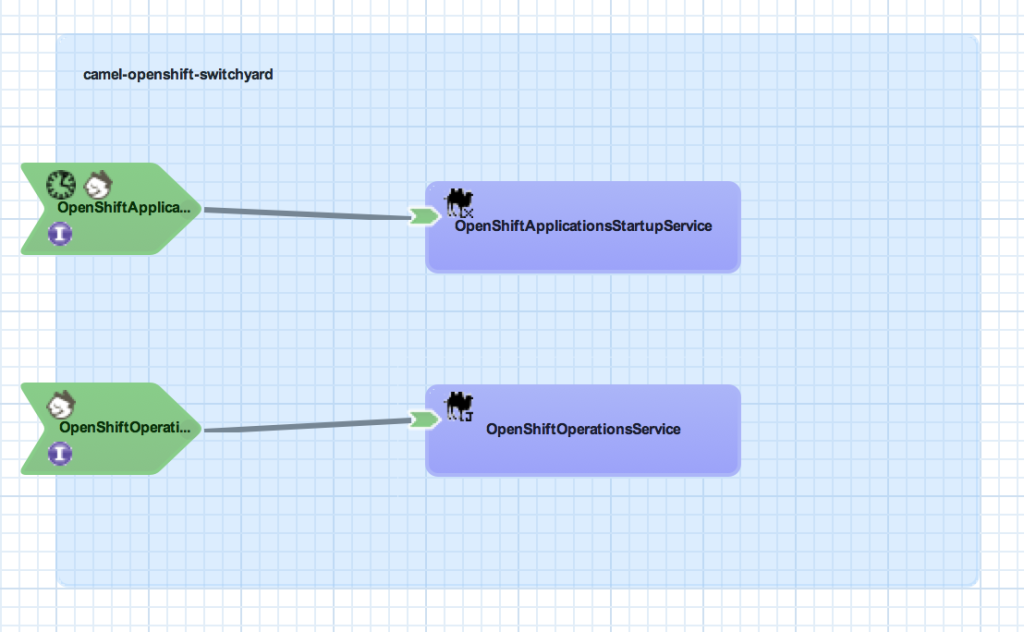Click the "camel-openshift-switchyard" composite title
The height and width of the screenshot is (632, 1024).
tap(178, 74)
